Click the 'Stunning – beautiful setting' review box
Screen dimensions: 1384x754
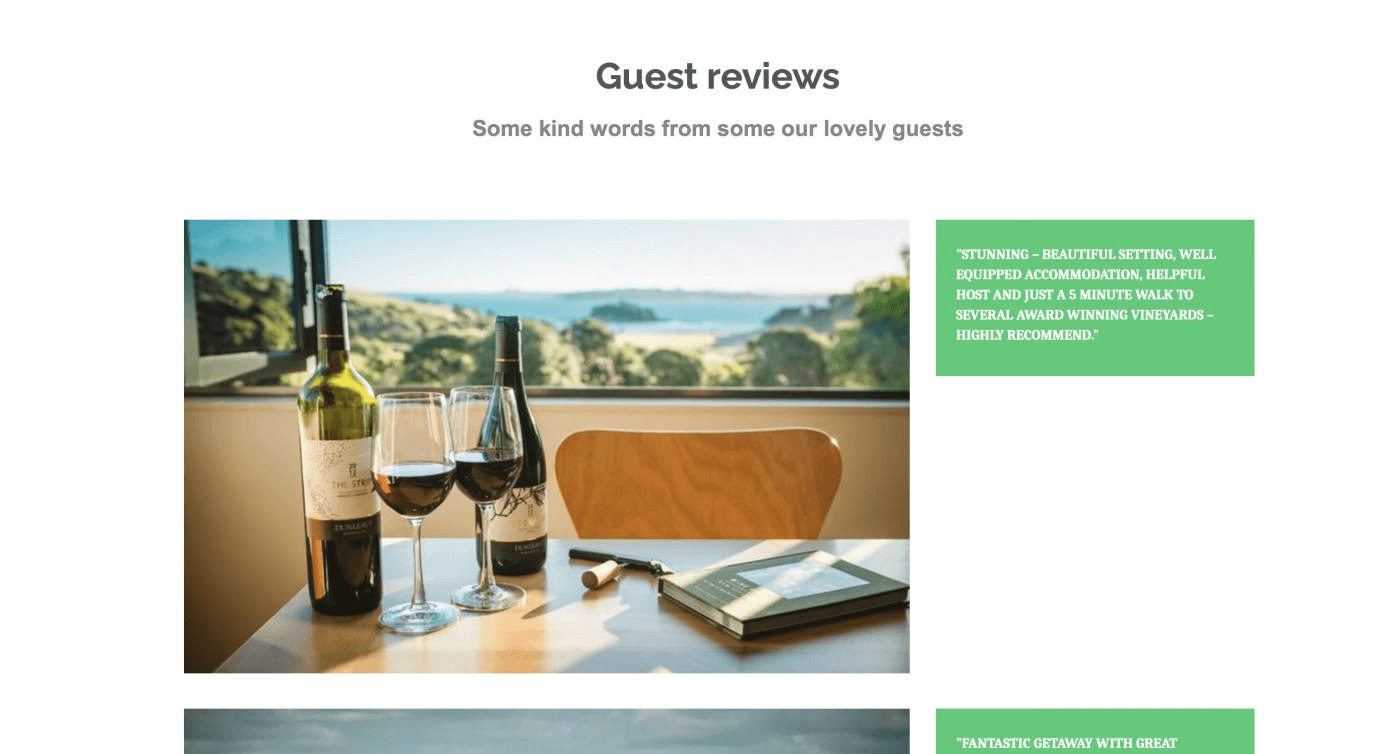point(1095,298)
